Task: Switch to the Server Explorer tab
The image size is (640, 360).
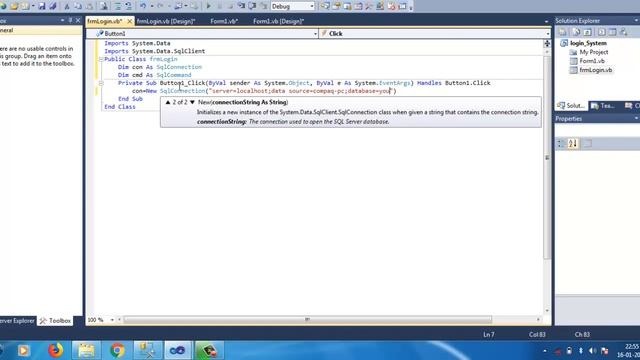Action: [17, 321]
